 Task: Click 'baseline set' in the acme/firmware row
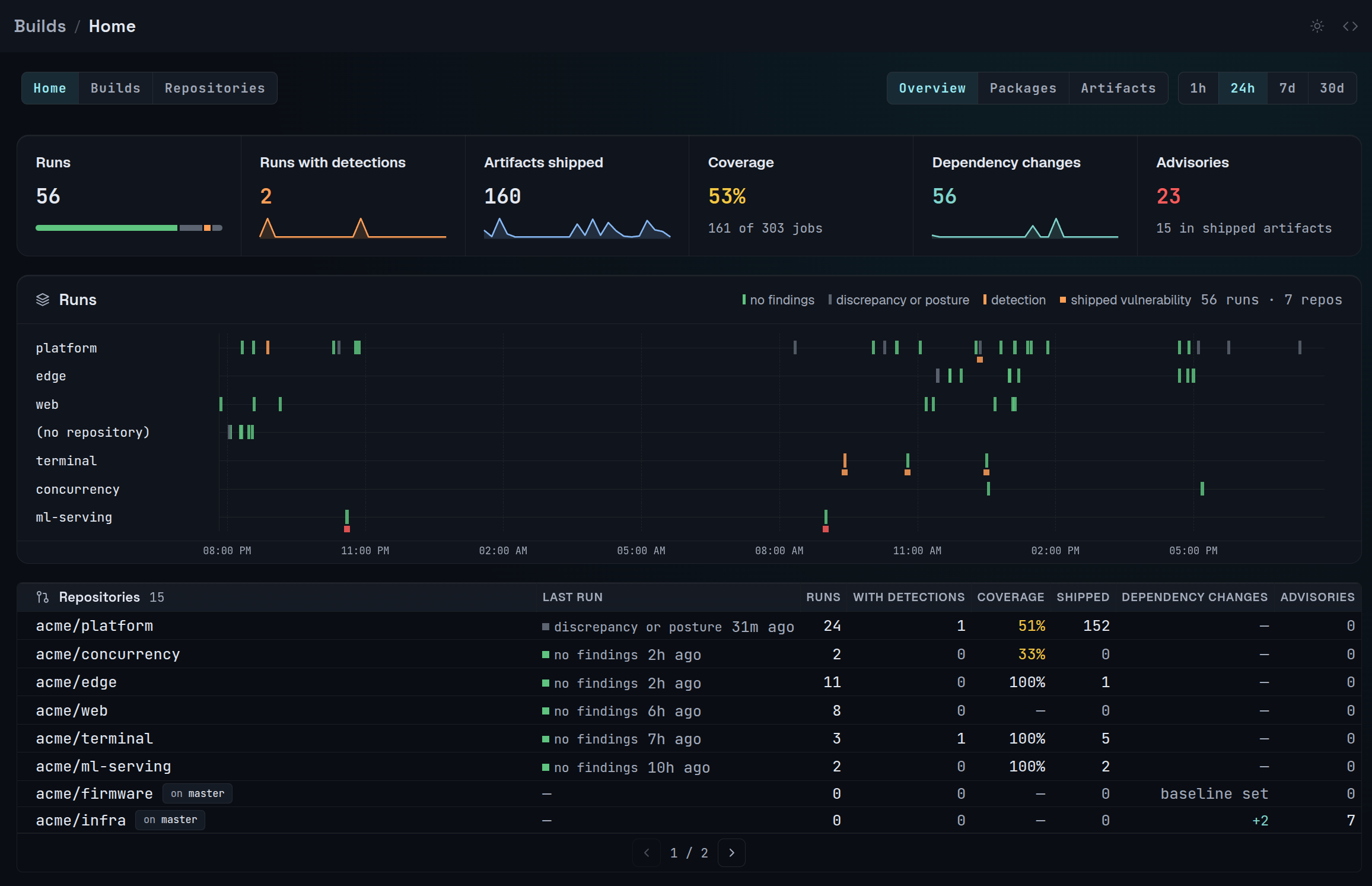(1214, 793)
